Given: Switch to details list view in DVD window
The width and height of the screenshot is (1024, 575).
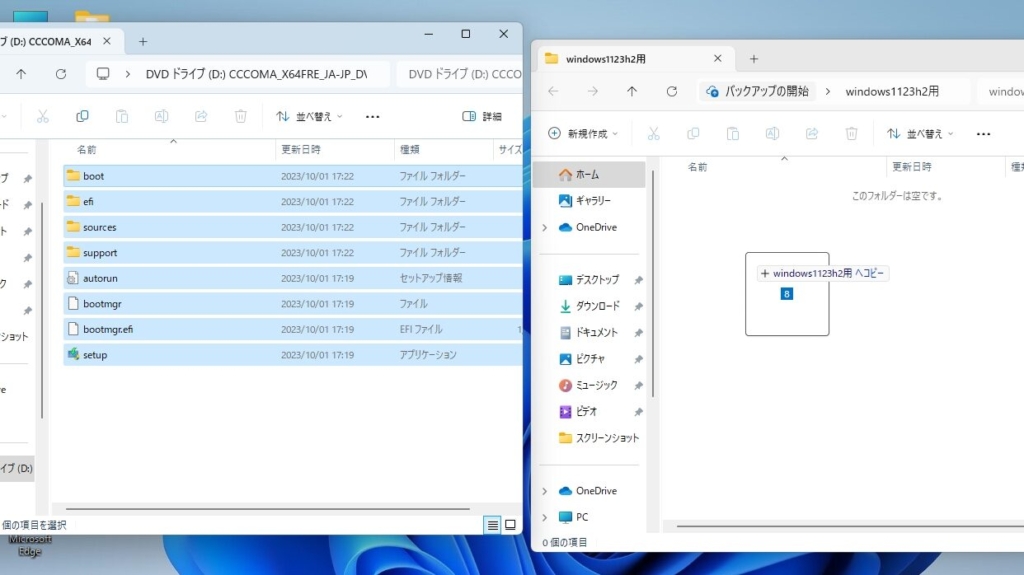Looking at the screenshot, I should [x=492, y=525].
